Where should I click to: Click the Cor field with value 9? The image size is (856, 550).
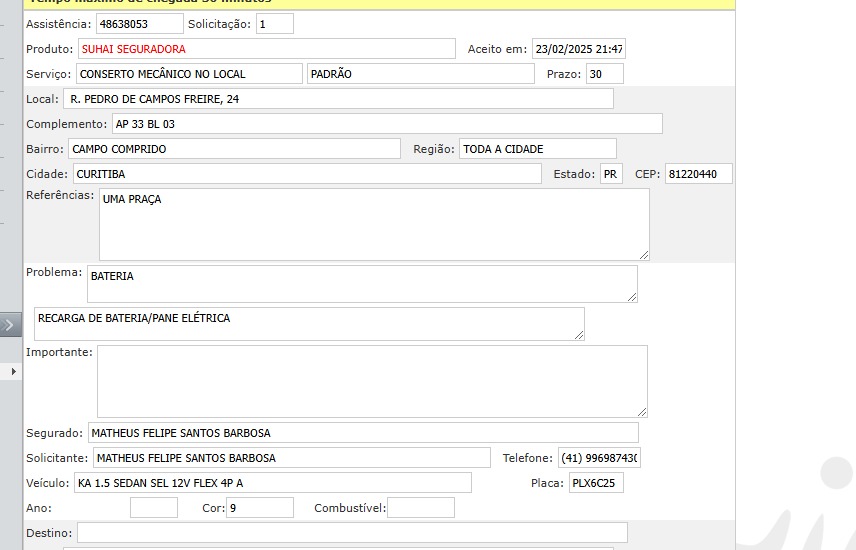click(260, 508)
